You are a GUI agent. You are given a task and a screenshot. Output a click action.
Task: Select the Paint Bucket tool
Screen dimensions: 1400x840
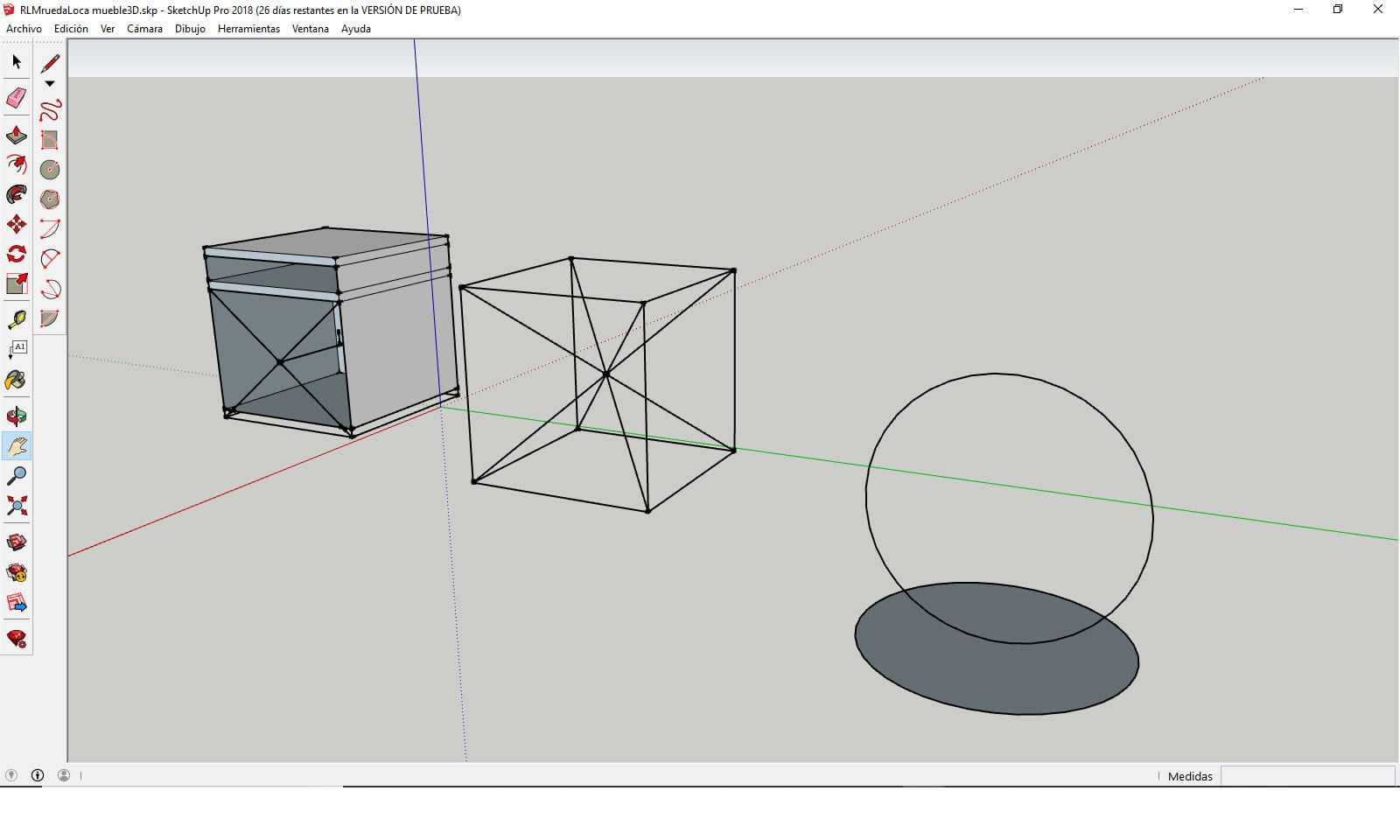pos(17,380)
